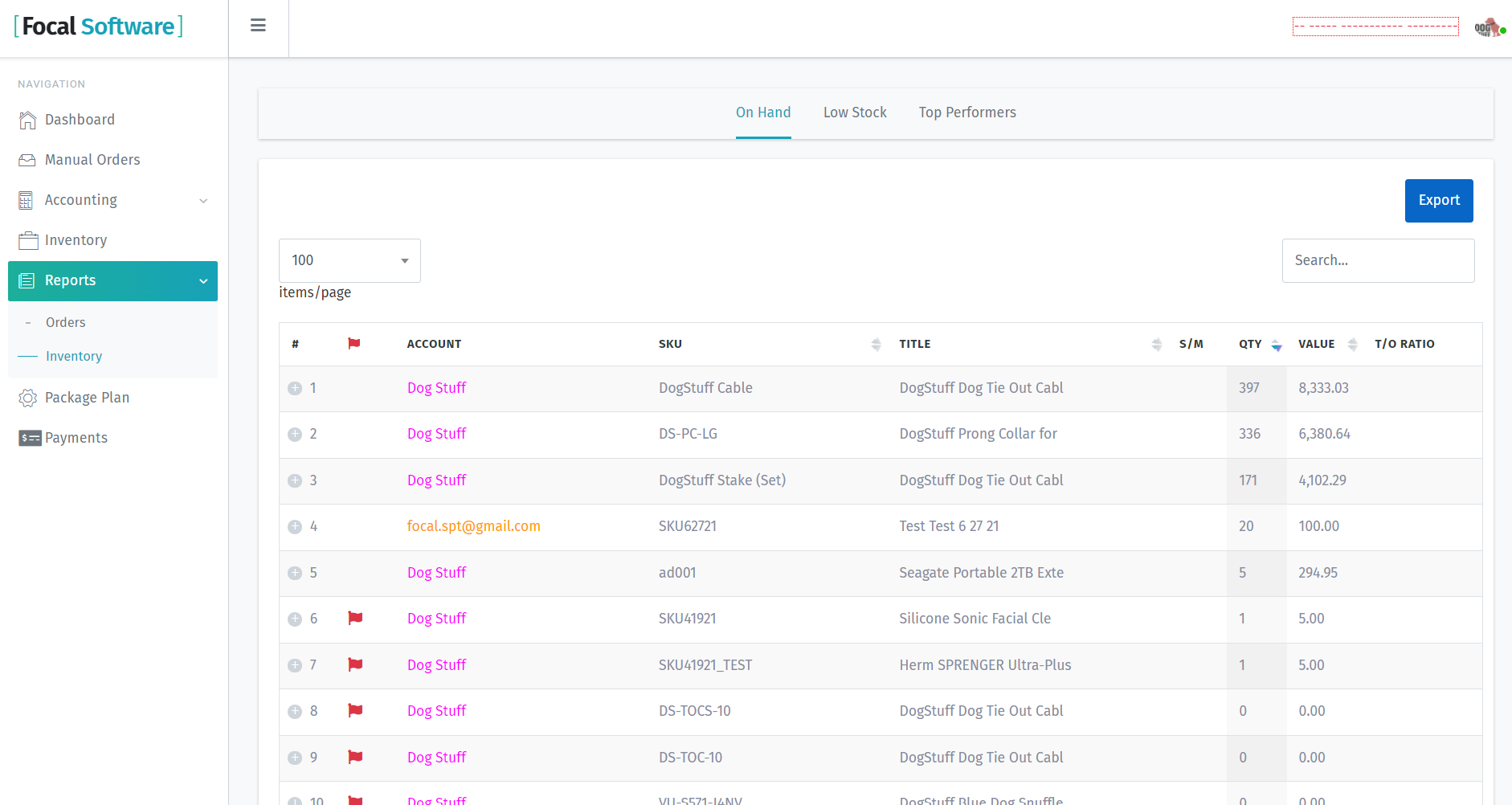Click the Payments card icon

pos(30,438)
